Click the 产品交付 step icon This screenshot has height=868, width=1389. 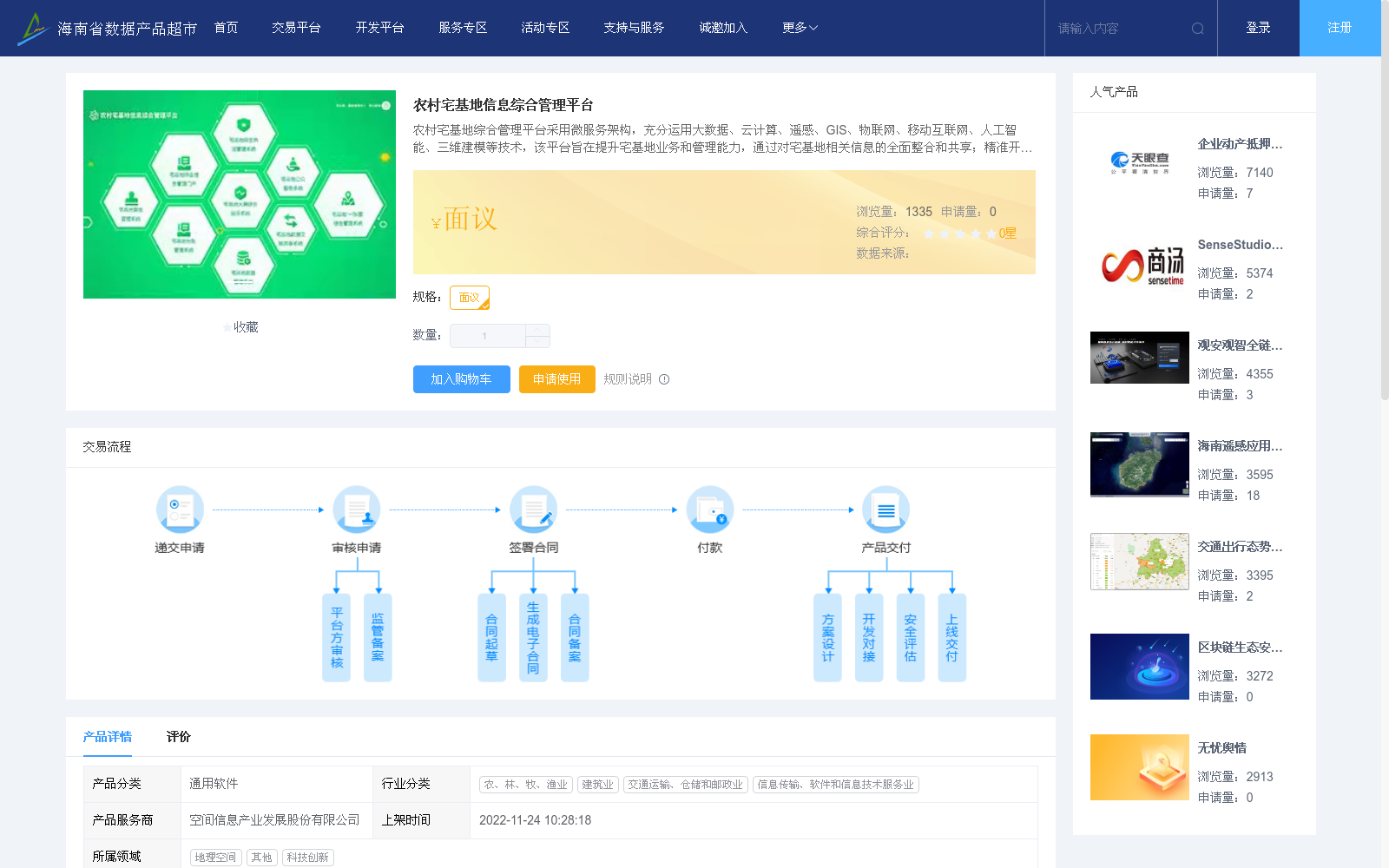886,510
